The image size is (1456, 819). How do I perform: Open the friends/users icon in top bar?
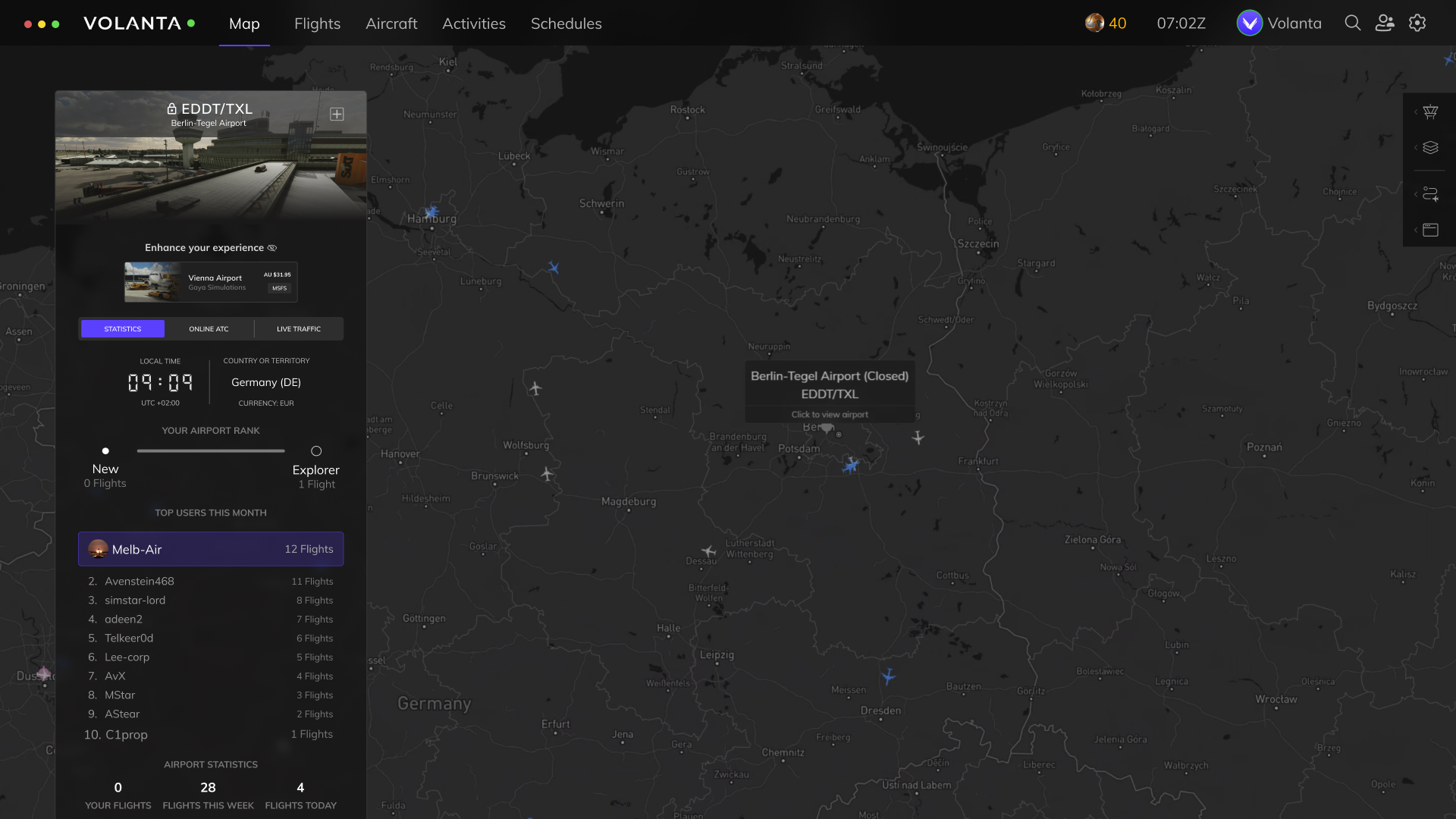click(x=1385, y=24)
